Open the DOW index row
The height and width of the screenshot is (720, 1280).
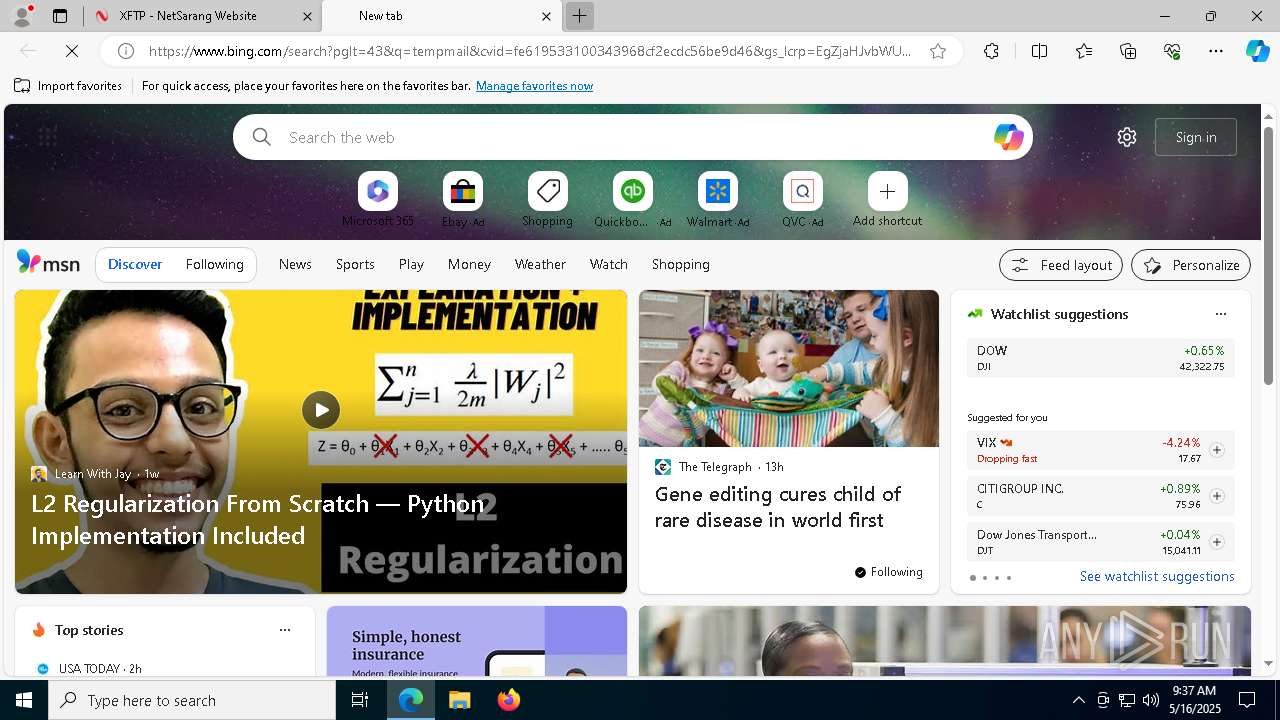1100,358
